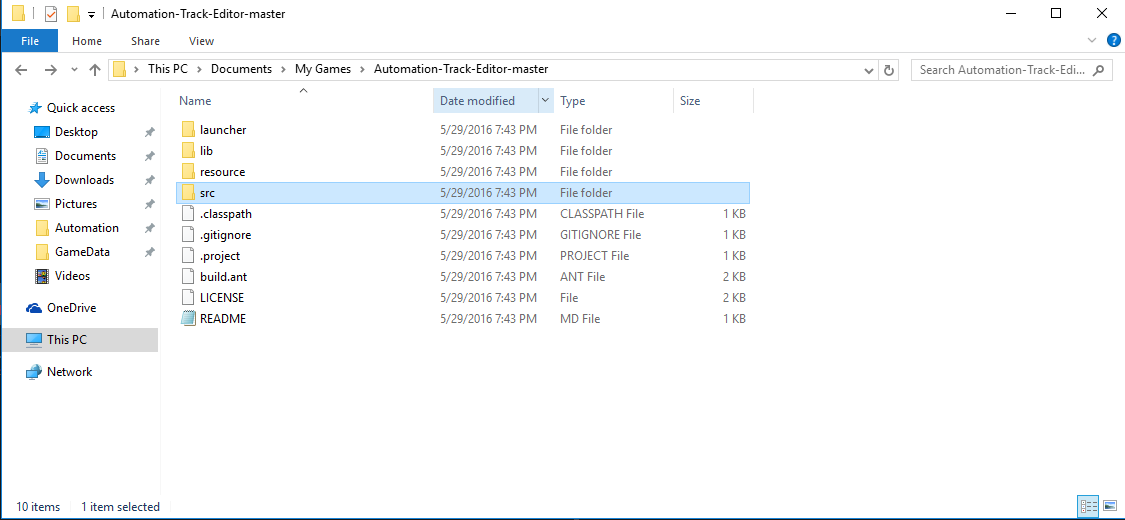Click the README file icon

190,319
